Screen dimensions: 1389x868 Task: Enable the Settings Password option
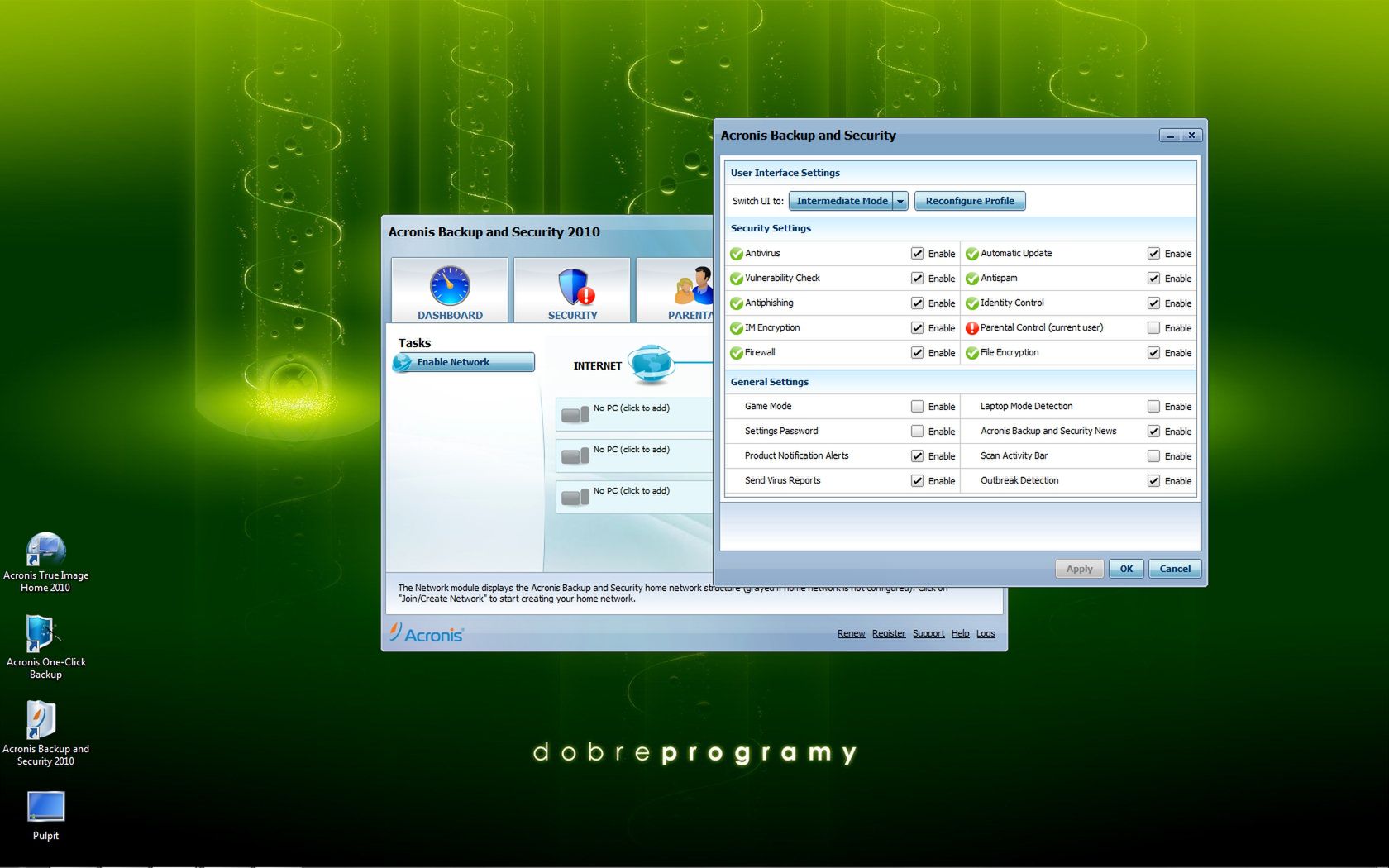click(x=917, y=432)
